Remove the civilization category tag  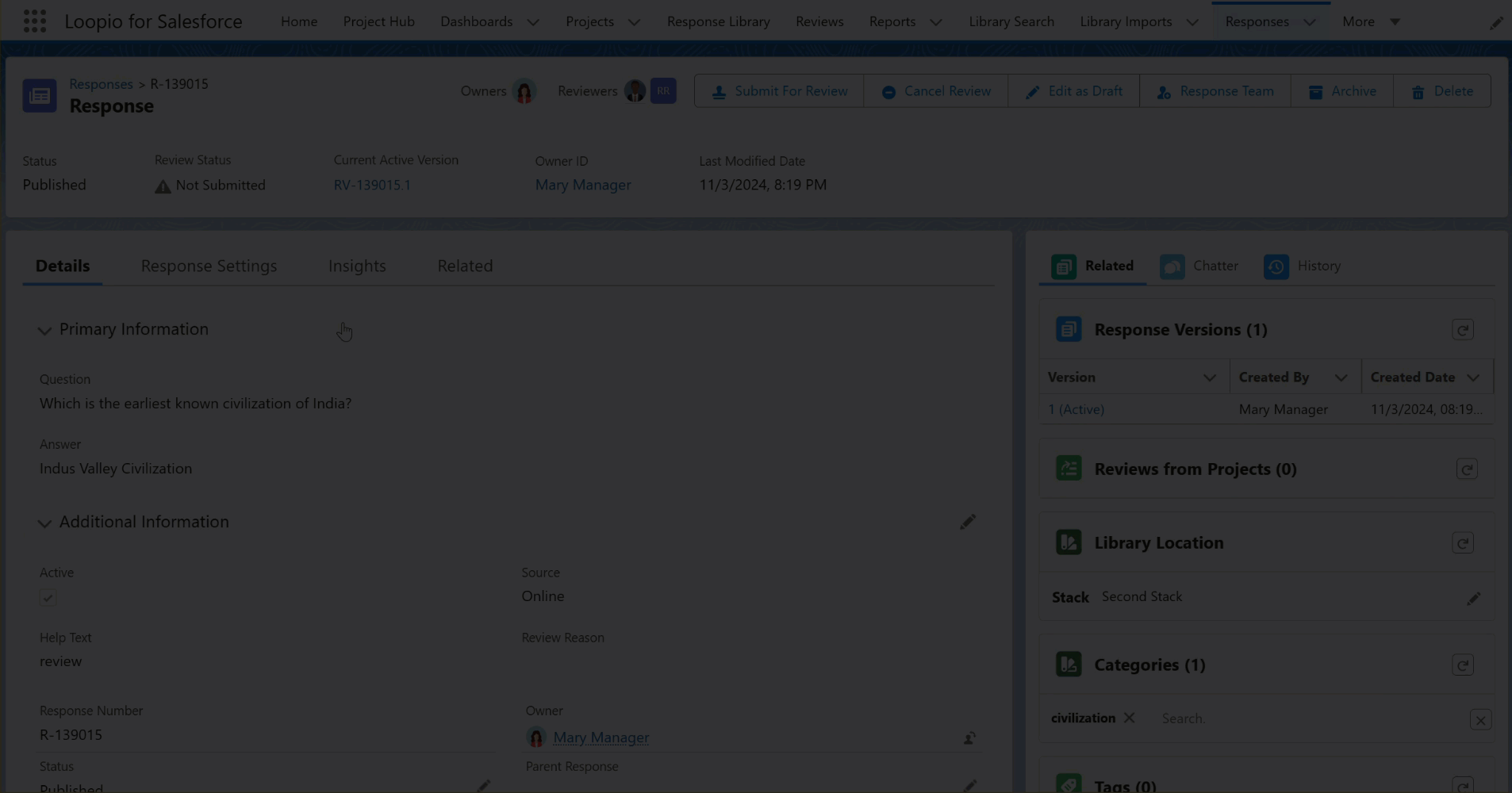(1129, 718)
